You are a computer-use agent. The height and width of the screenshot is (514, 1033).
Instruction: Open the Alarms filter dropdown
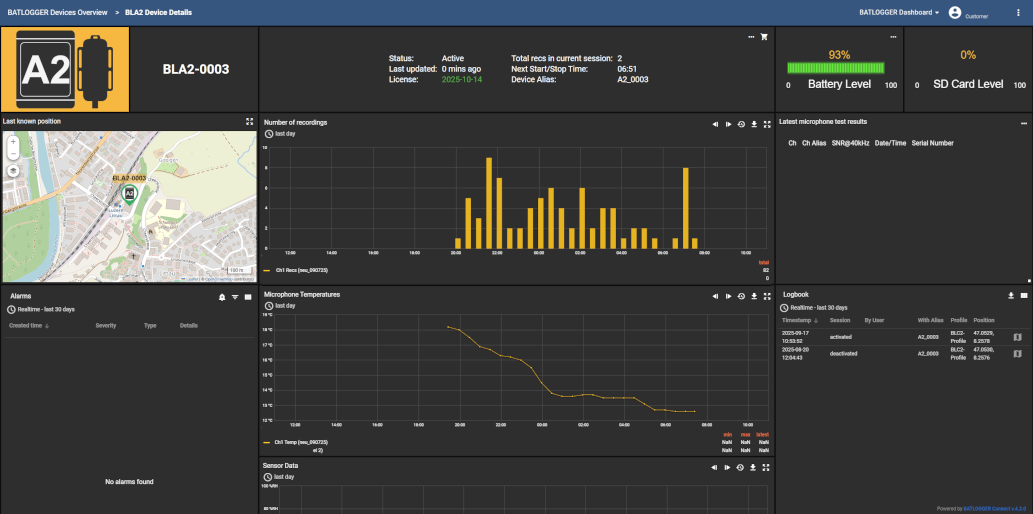[x=235, y=297]
